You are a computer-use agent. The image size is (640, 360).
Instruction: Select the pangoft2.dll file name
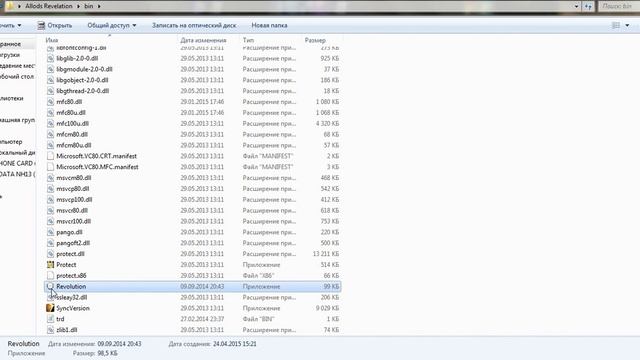[73, 243]
